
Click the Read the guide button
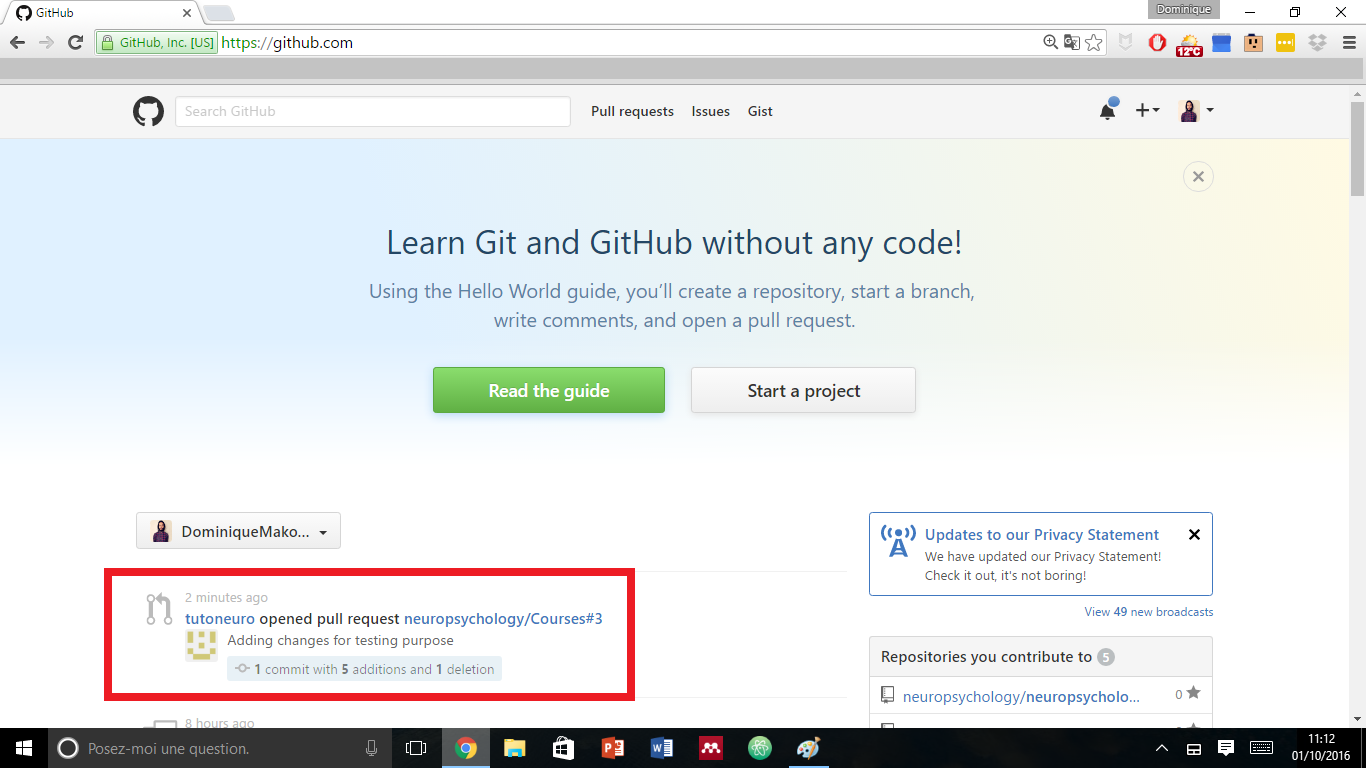pyautogui.click(x=549, y=390)
